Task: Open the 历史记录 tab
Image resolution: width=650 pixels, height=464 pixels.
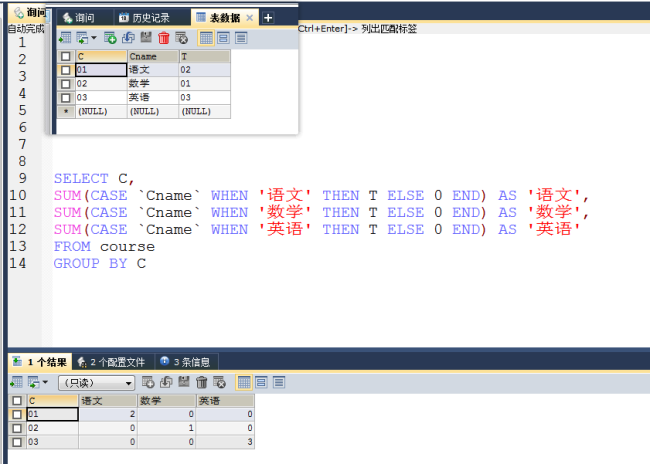Action: pos(145,18)
